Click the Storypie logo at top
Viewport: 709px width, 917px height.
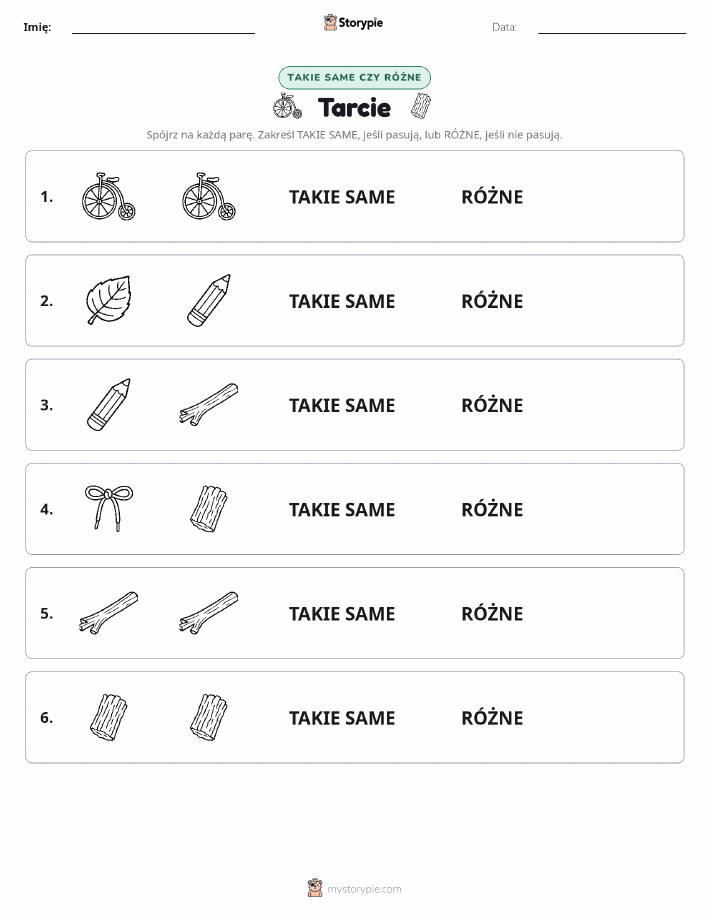[353, 23]
